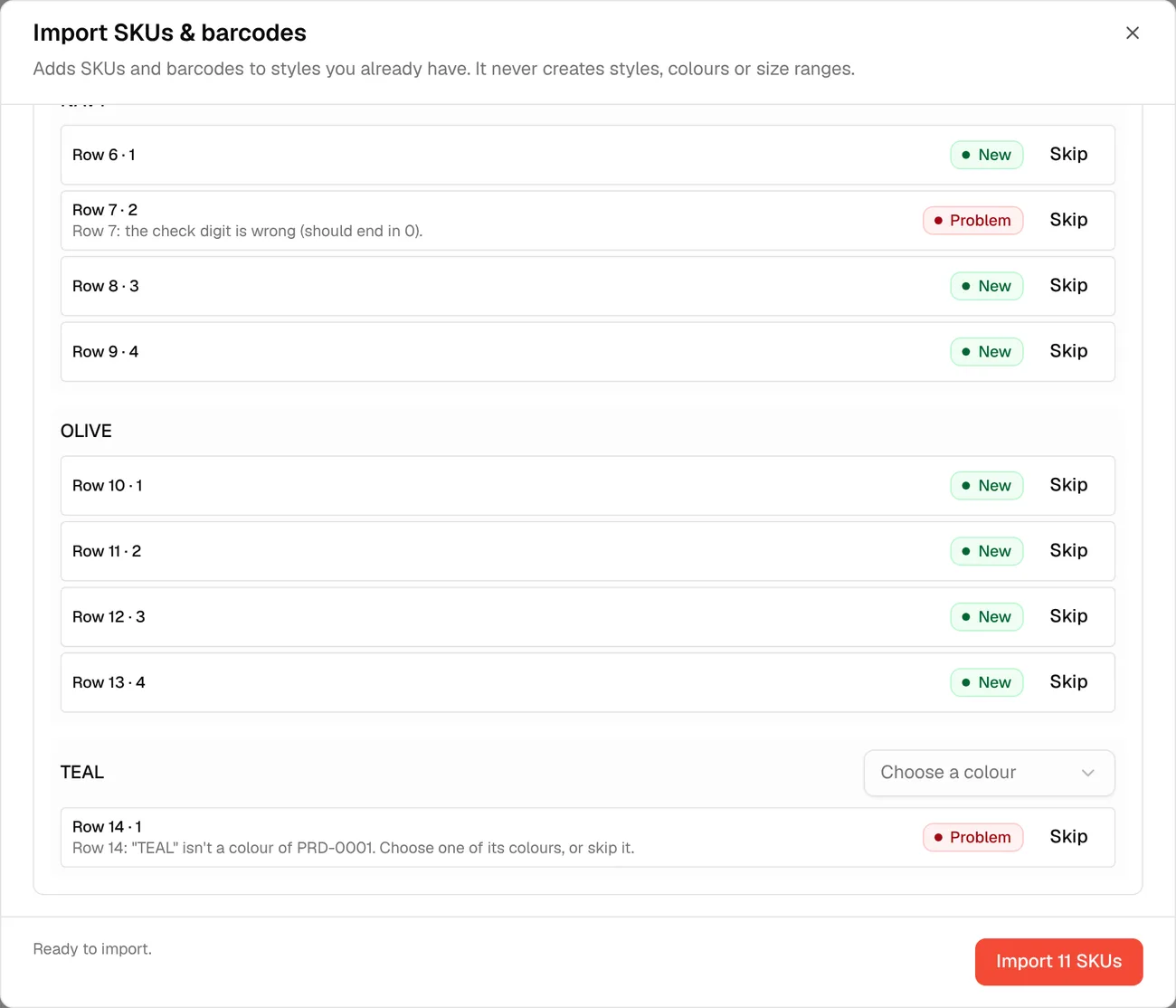Screen dimensions: 1176x1008
Task: Skip Row 7 with the check digit problem
Action: pos(1068,220)
